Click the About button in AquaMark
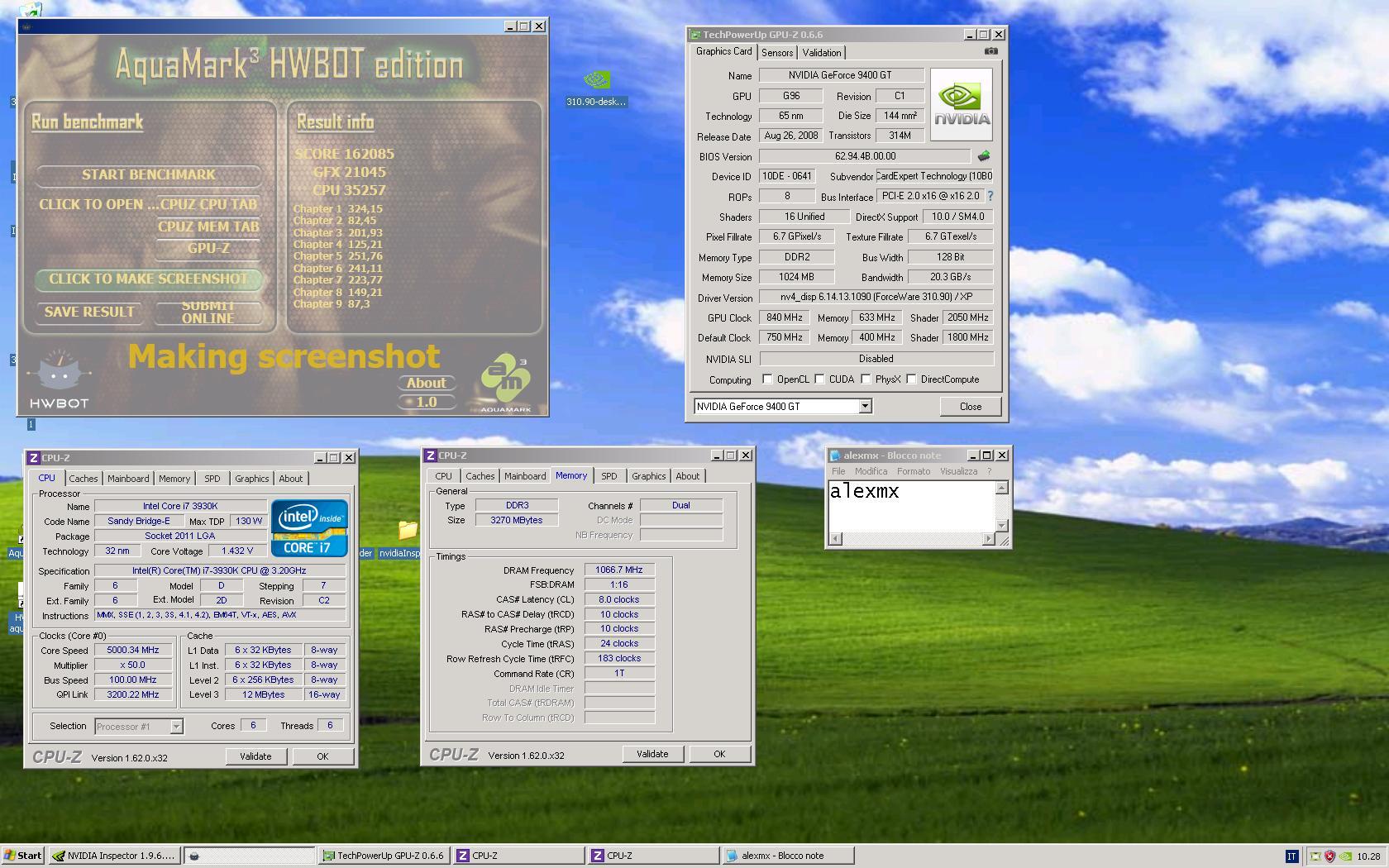The height and width of the screenshot is (868, 1389). coord(427,383)
